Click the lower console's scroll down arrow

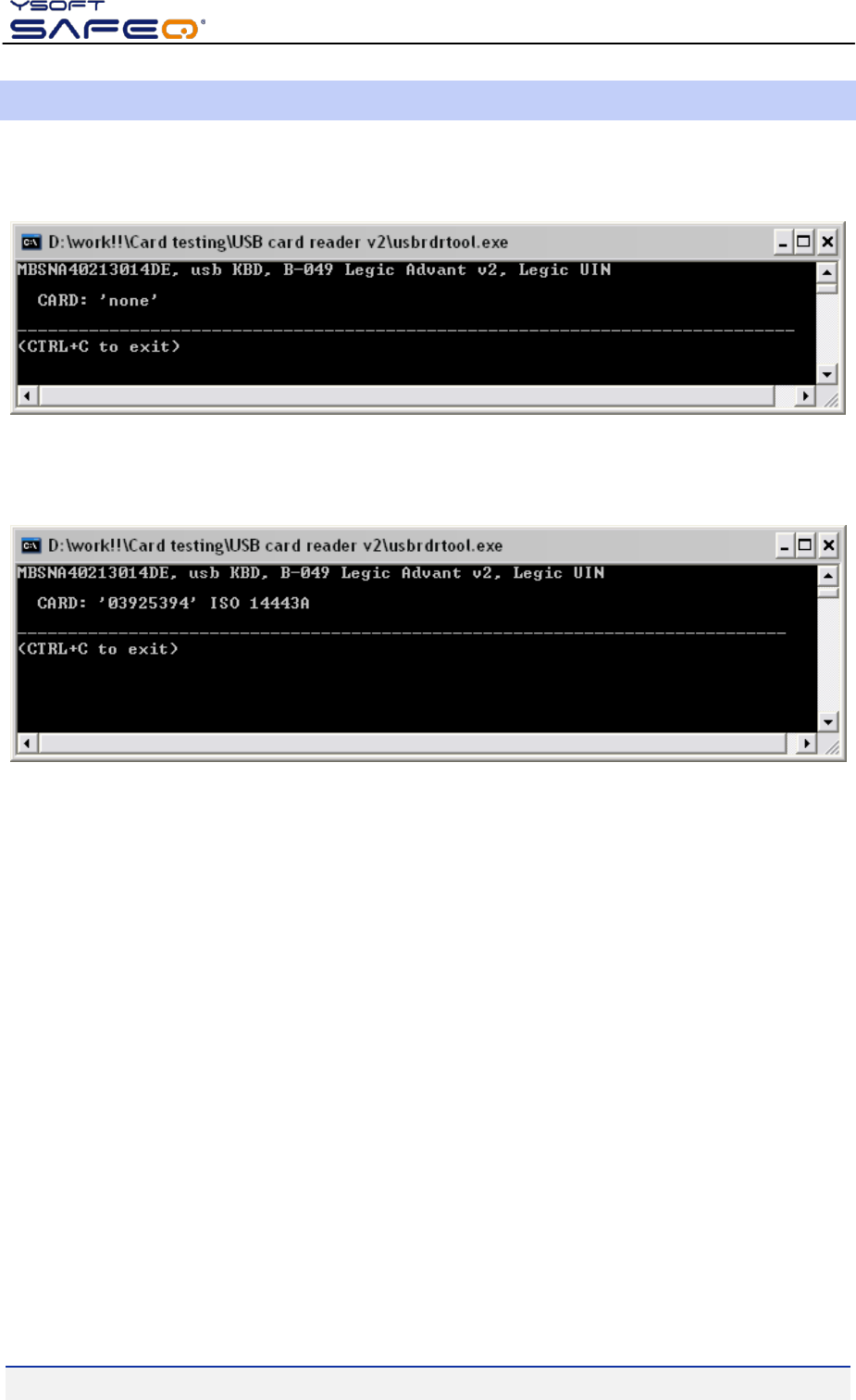click(827, 722)
